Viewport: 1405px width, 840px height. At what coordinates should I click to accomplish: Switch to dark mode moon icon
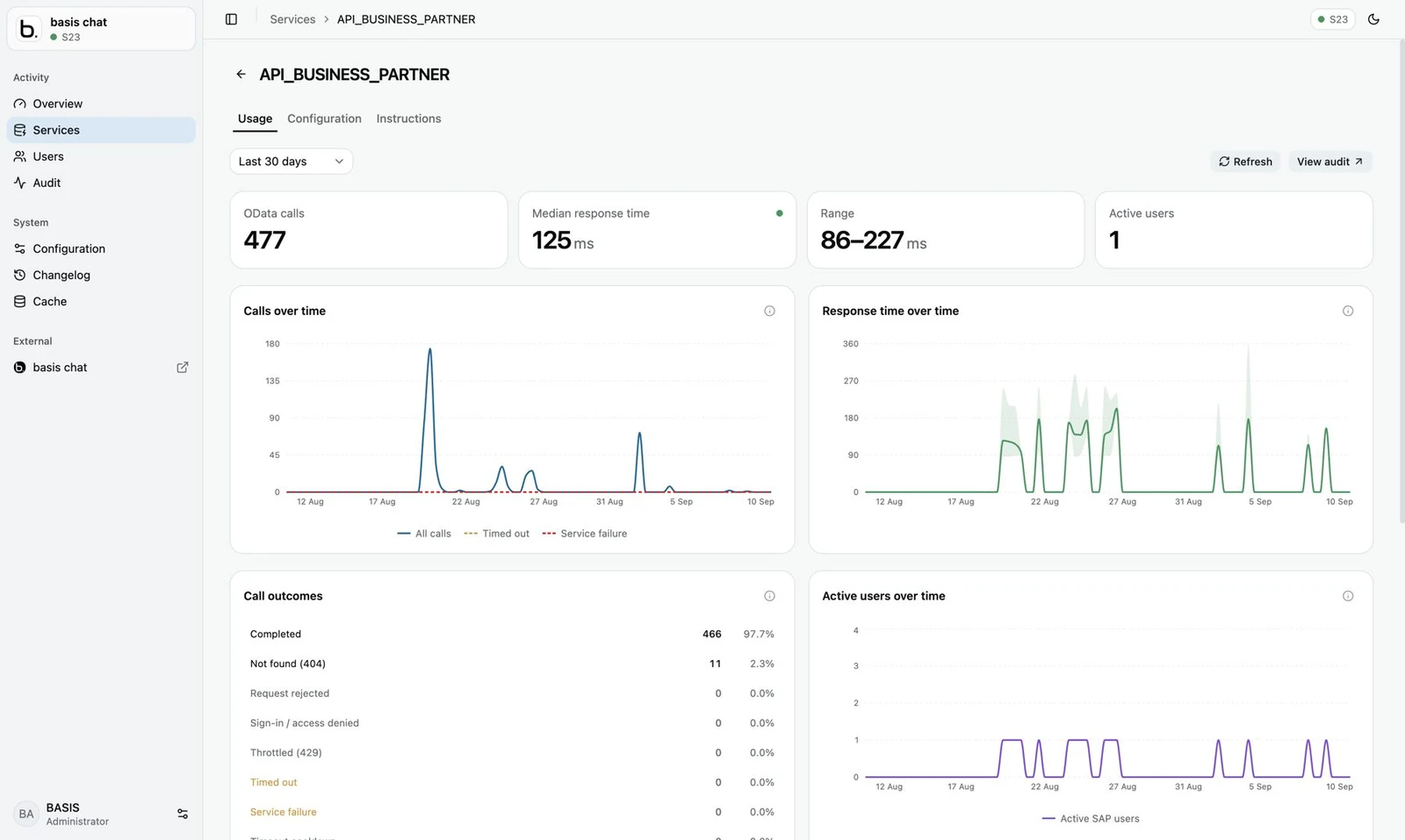[1373, 19]
